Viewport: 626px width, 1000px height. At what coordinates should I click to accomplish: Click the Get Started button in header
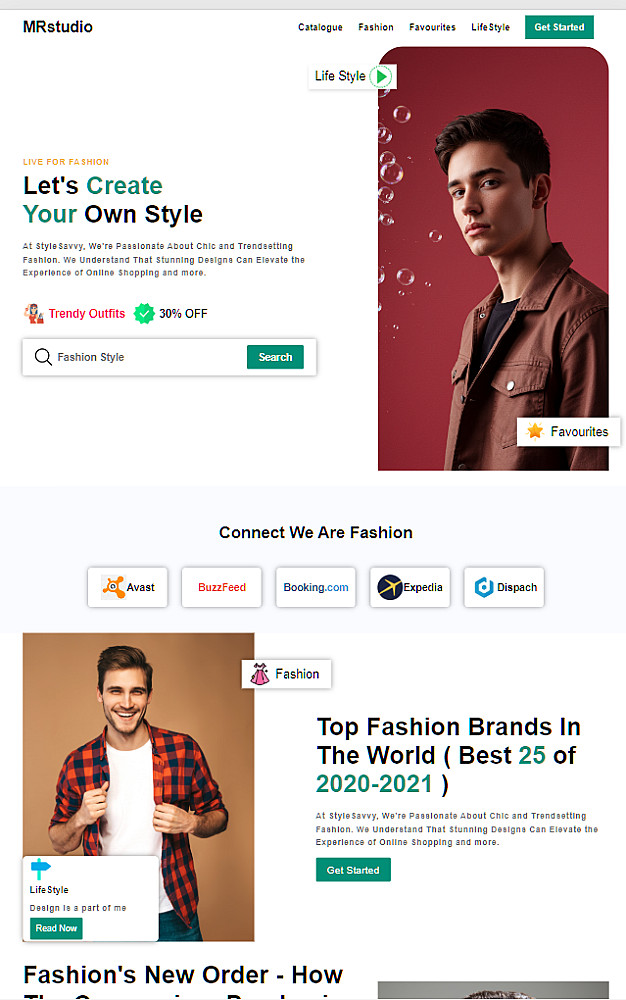coord(559,27)
